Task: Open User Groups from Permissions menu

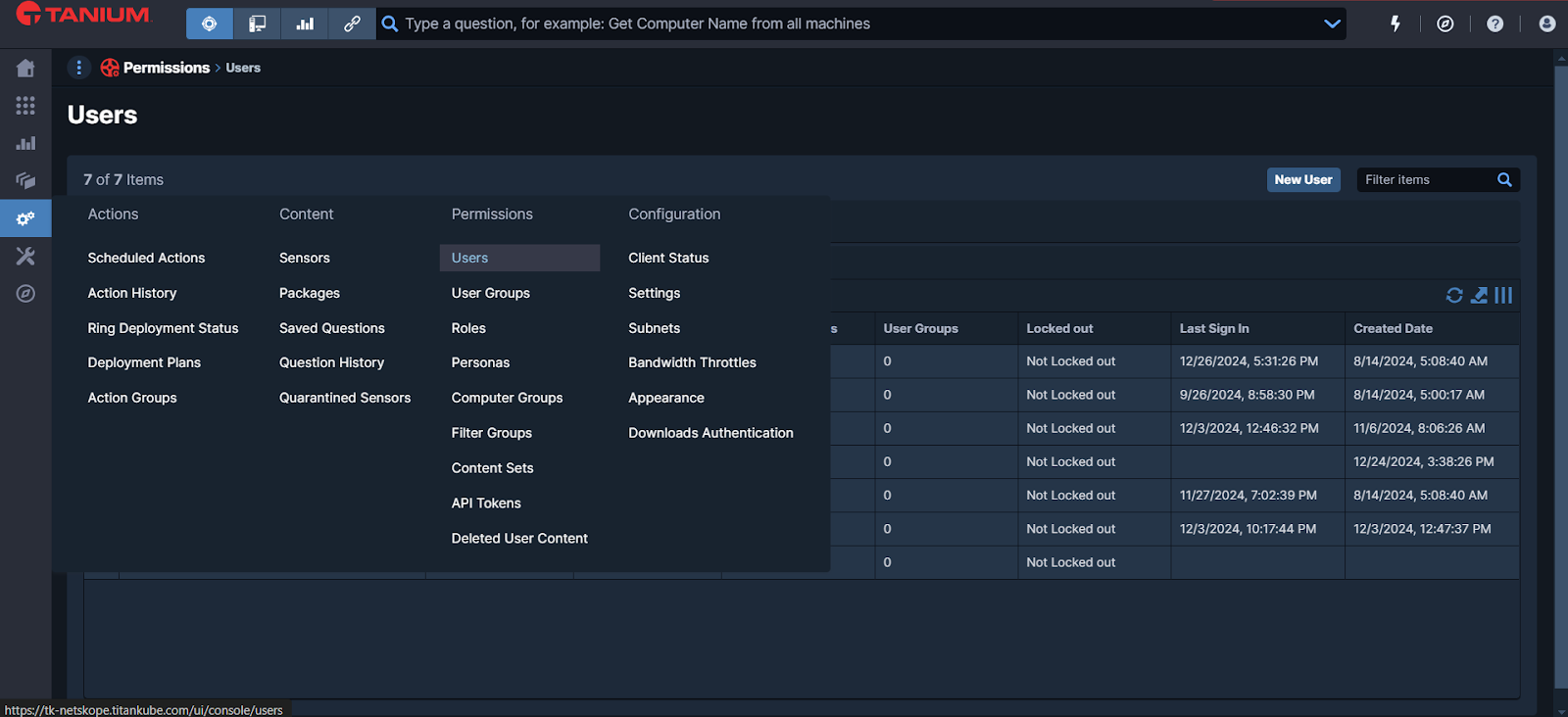Action: [x=490, y=293]
